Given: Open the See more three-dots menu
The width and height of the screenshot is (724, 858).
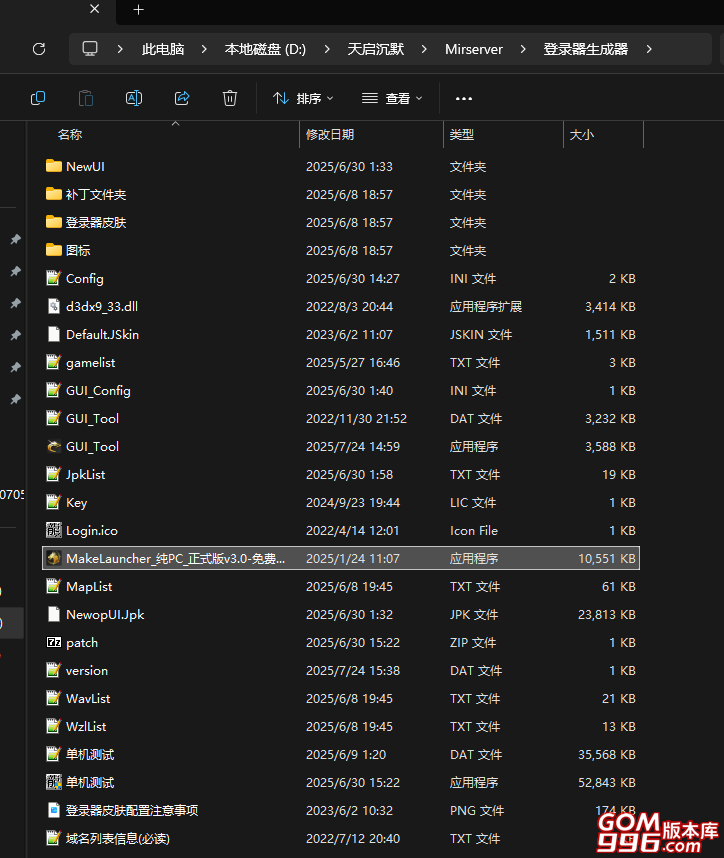Looking at the screenshot, I should (x=463, y=98).
